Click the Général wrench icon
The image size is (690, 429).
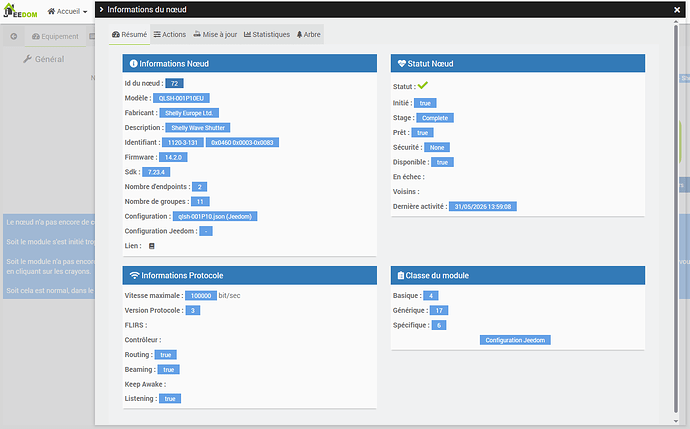(x=27, y=59)
